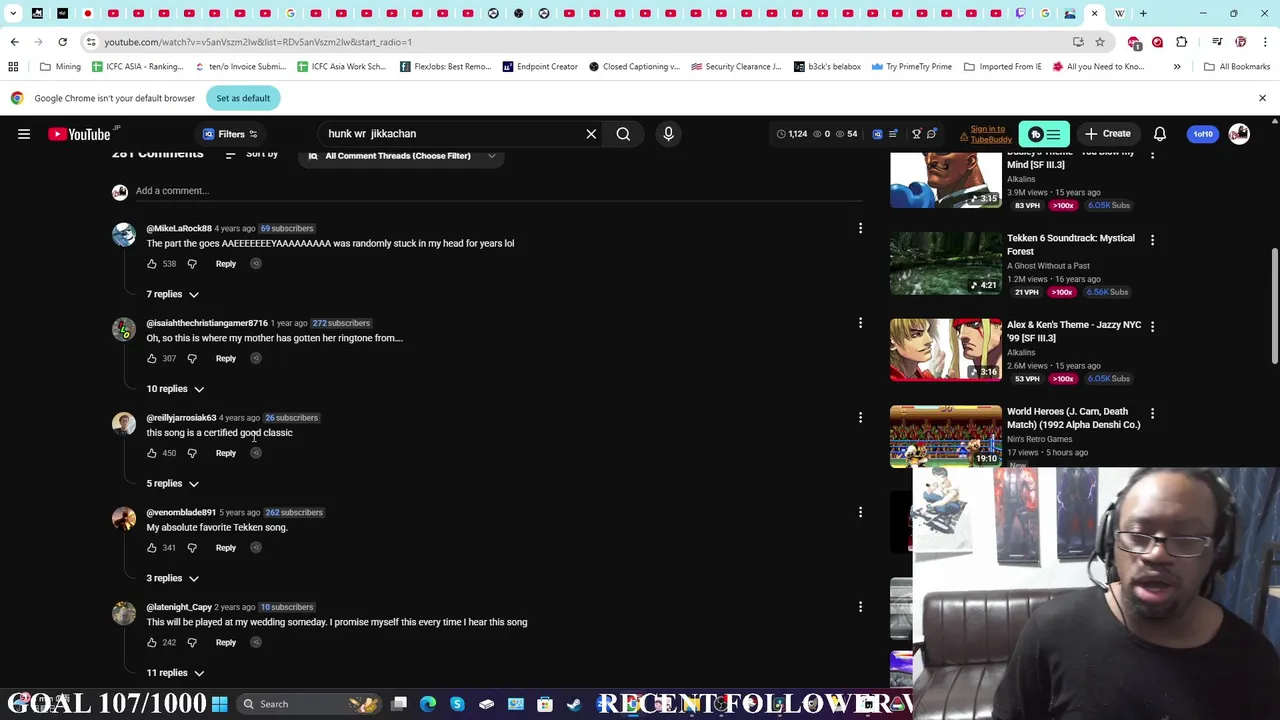Open the 1of10 extension badge
This screenshot has width=1280, height=720.
pyautogui.click(x=1203, y=134)
